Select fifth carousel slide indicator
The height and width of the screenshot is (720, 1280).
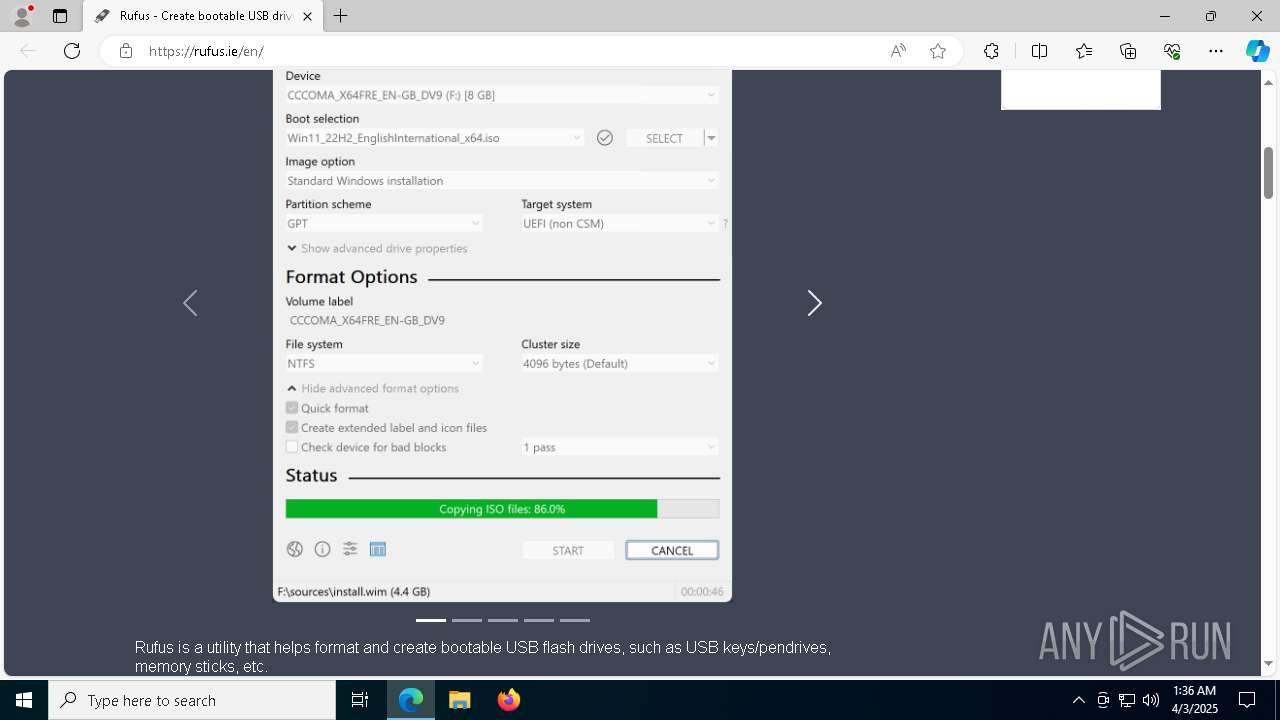coord(575,620)
